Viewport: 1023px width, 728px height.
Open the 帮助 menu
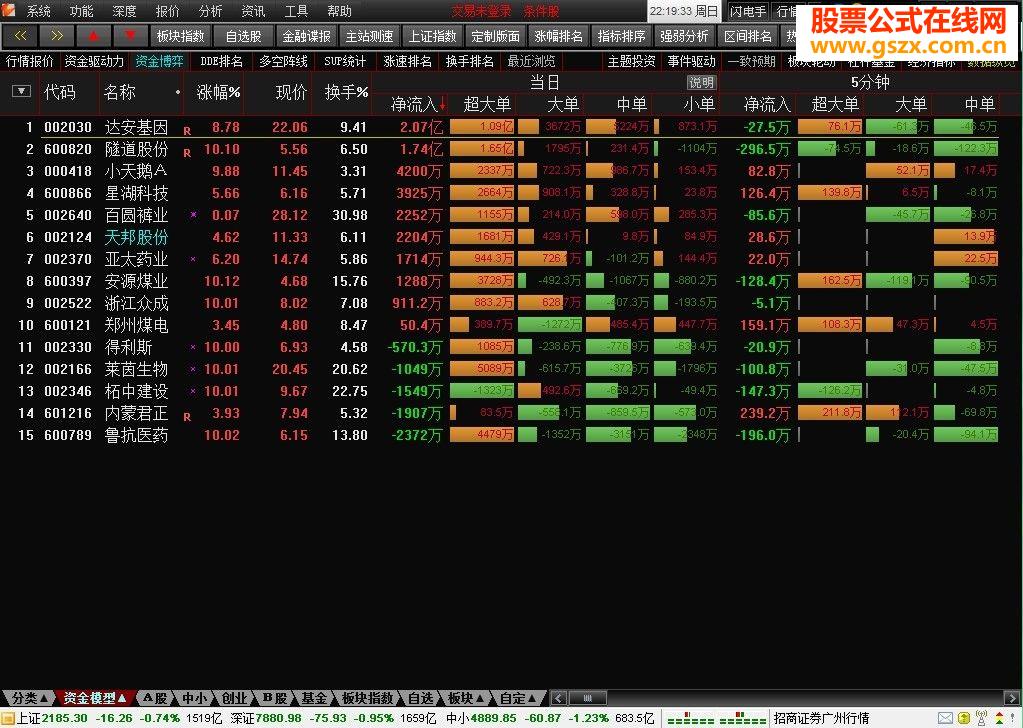pyautogui.click(x=339, y=11)
